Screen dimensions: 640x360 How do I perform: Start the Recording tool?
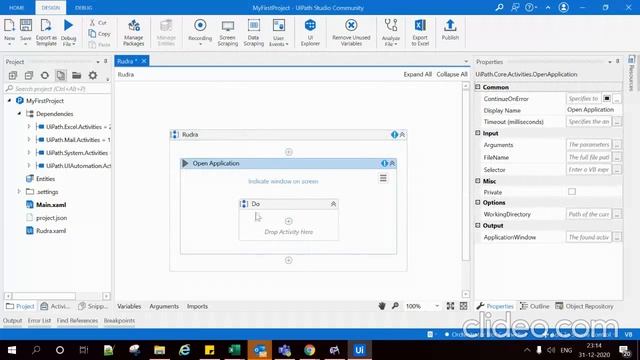tap(200, 32)
